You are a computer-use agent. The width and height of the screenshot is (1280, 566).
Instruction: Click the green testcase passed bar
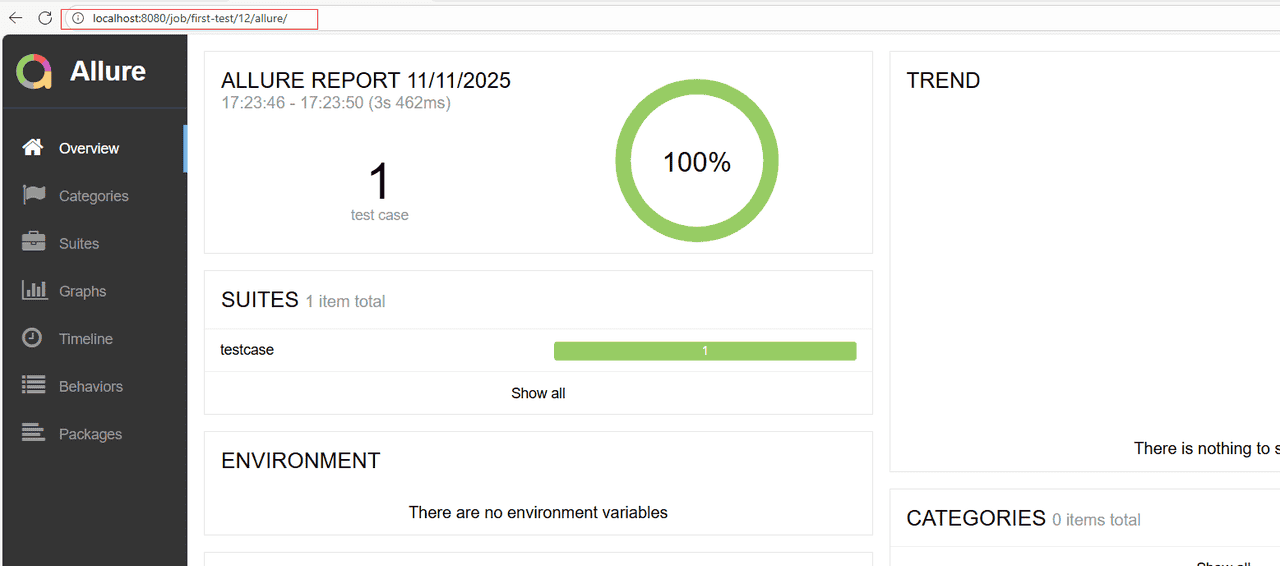point(705,351)
